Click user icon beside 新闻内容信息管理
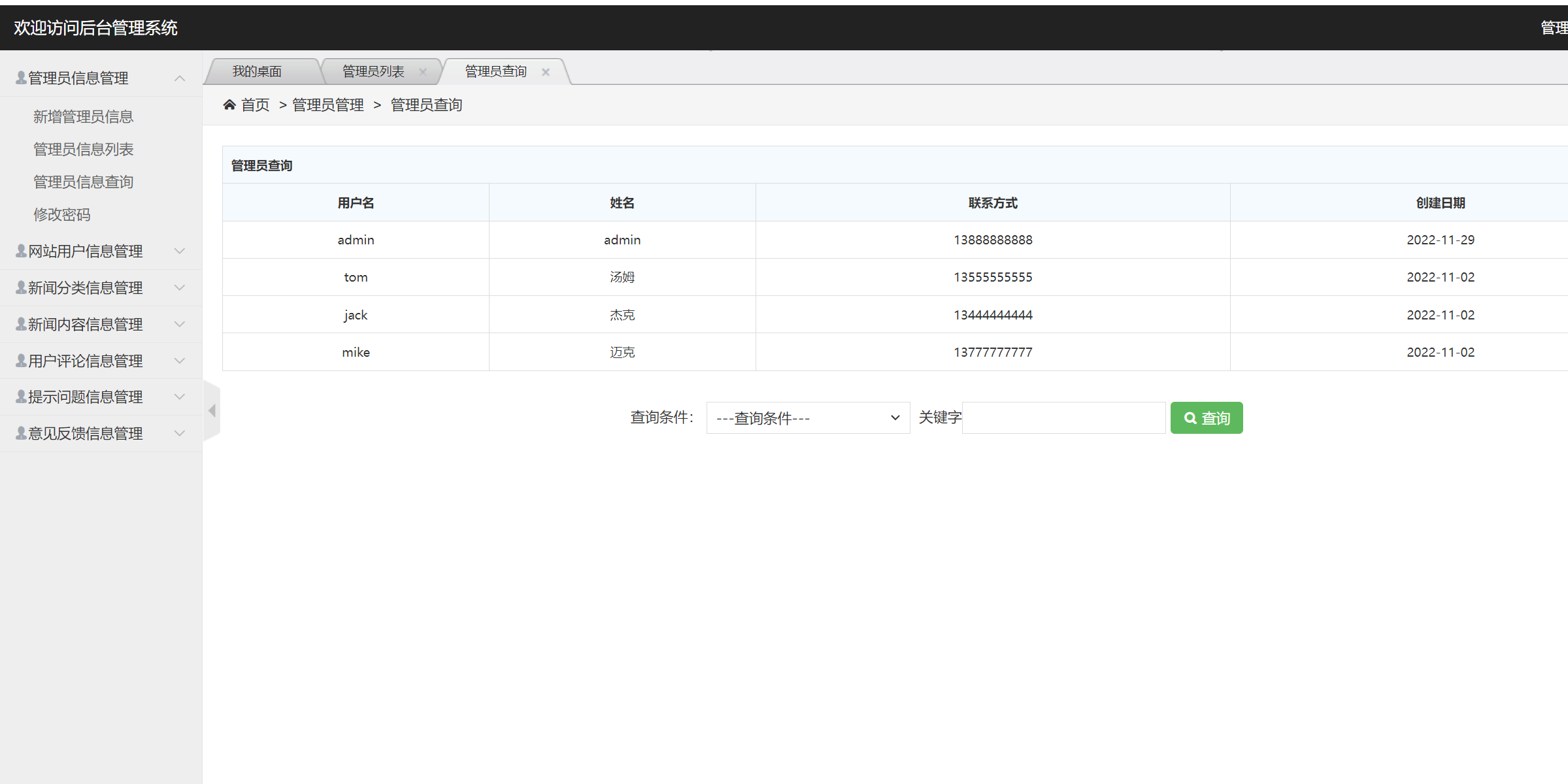1568x784 pixels. [22, 324]
